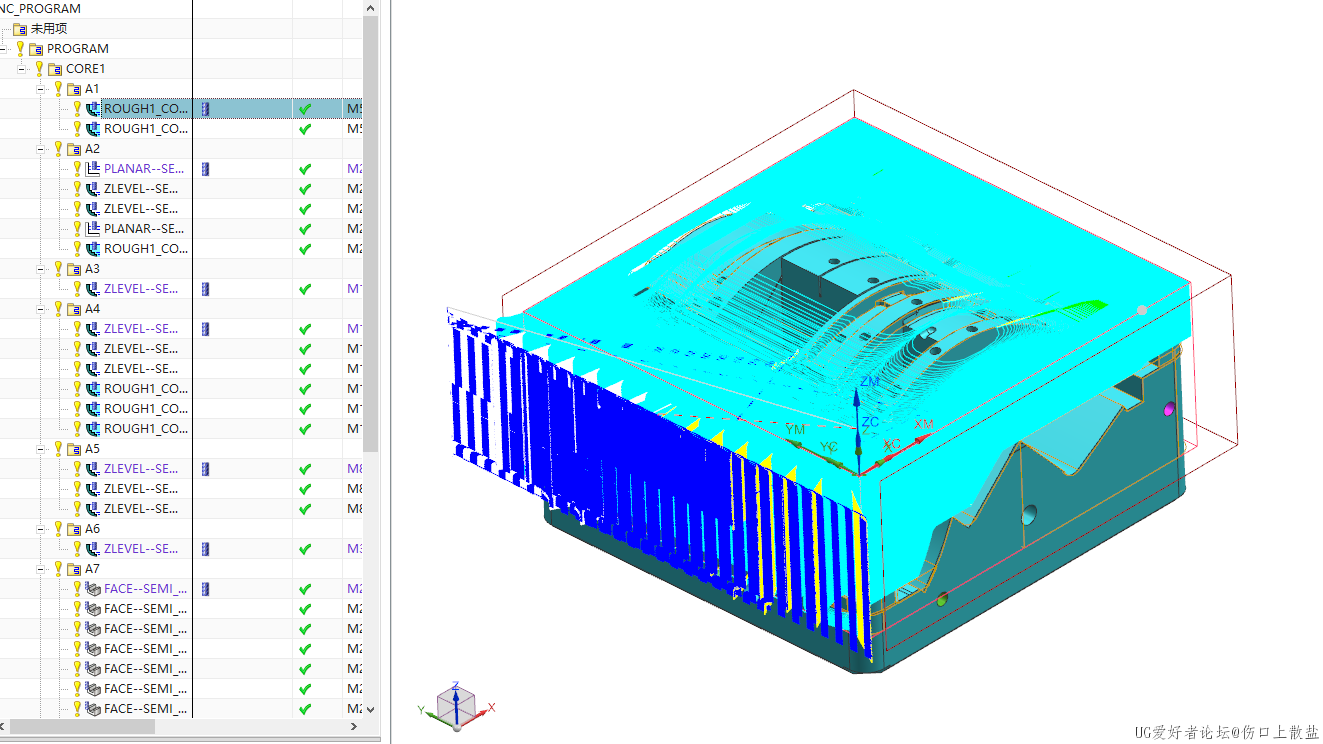Click the tool change marker in the A3 ZLEVEL row
Image resolution: width=1323 pixels, height=744 pixels.
[205, 289]
